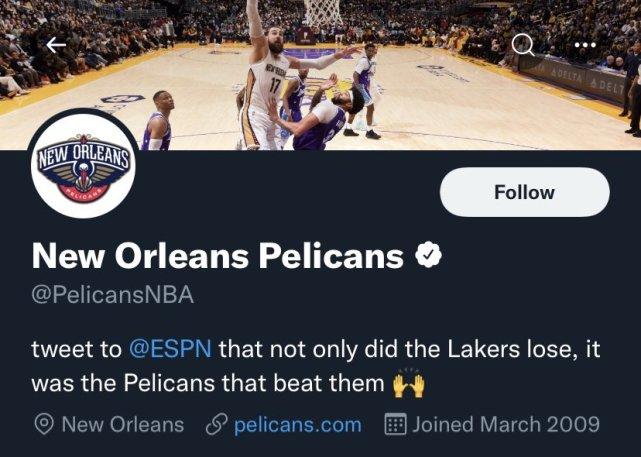Tap the verified checkmark badge

pyautogui.click(x=427, y=257)
